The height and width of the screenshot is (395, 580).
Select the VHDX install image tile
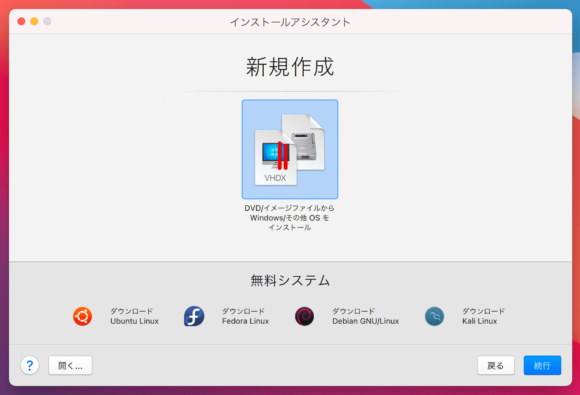[x=290, y=149]
